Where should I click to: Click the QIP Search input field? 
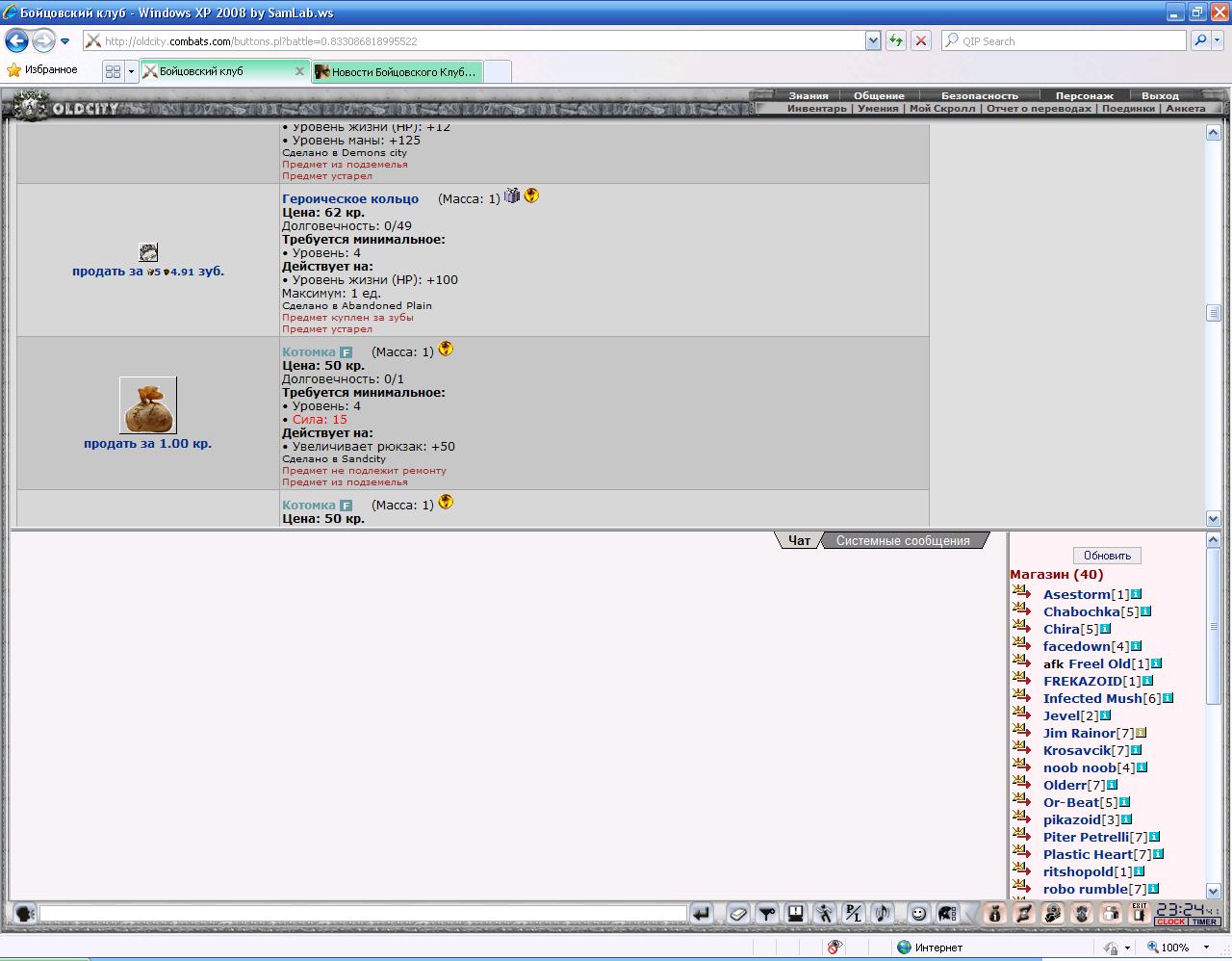1064,40
